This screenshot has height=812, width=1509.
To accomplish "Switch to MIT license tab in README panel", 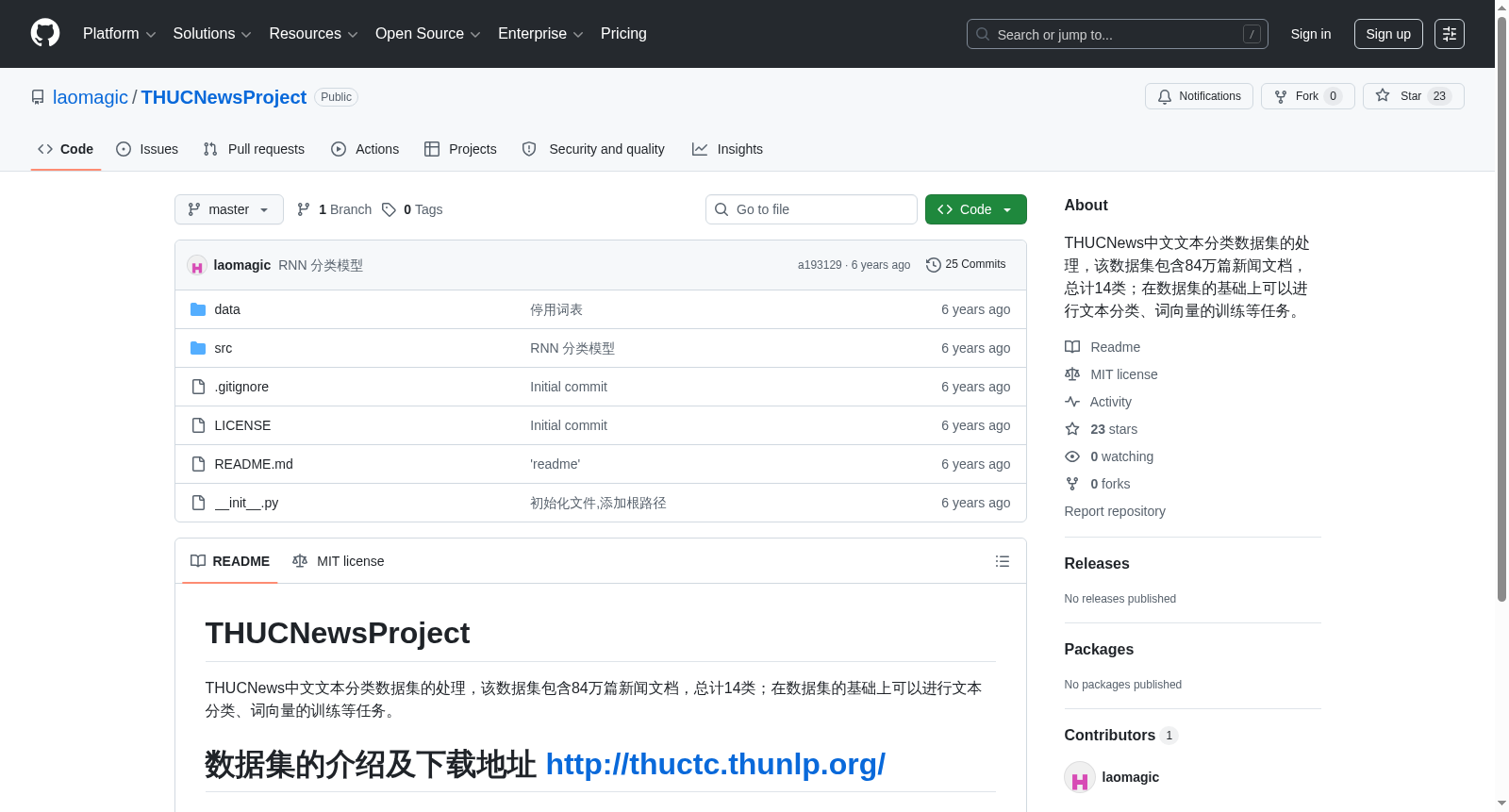I will 339,561.
